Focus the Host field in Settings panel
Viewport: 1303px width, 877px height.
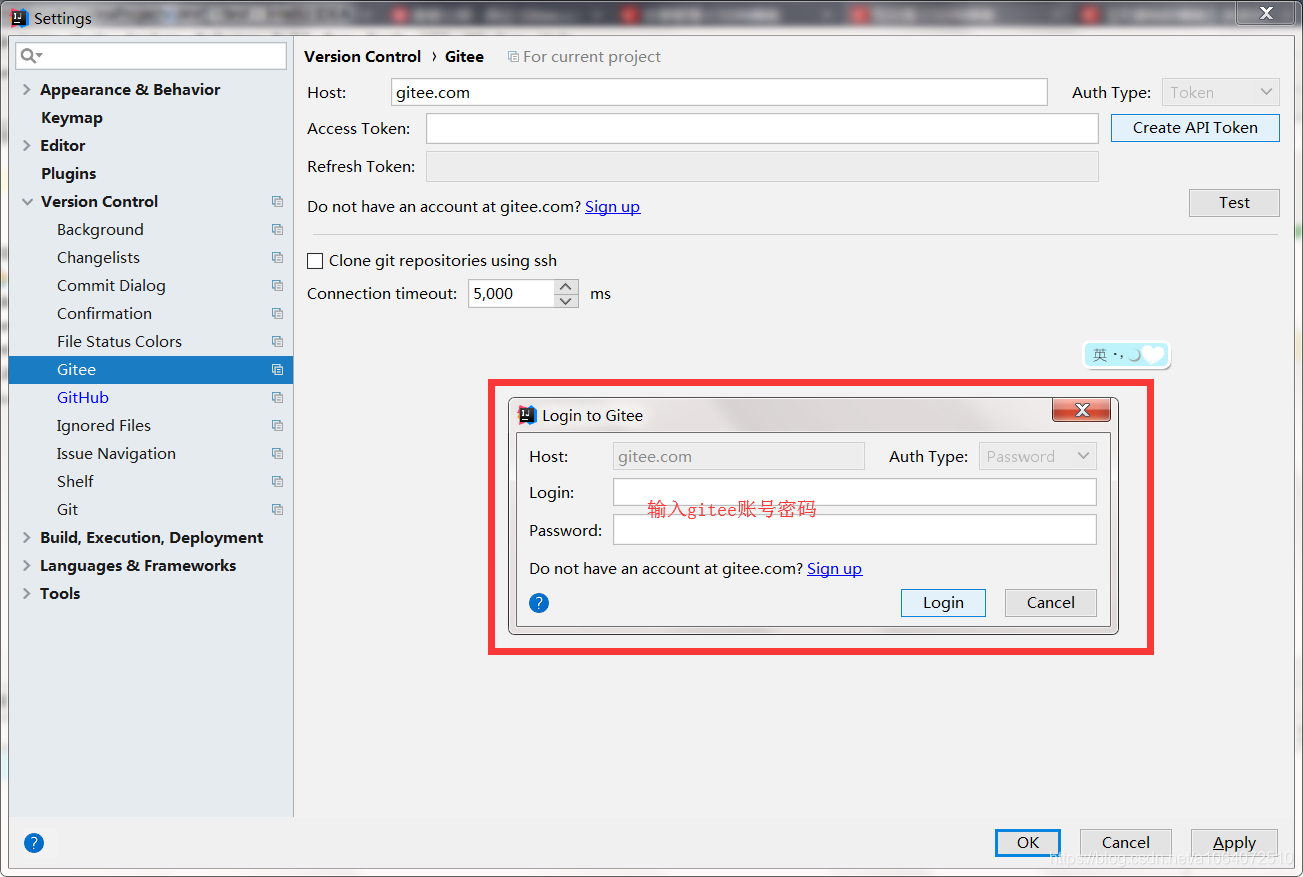719,92
